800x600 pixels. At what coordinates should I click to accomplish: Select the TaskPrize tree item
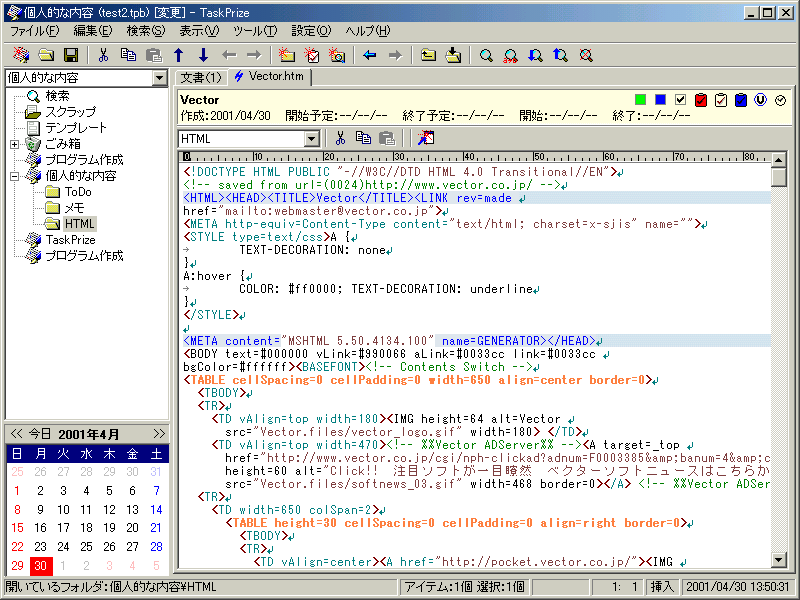pos(70,240)
